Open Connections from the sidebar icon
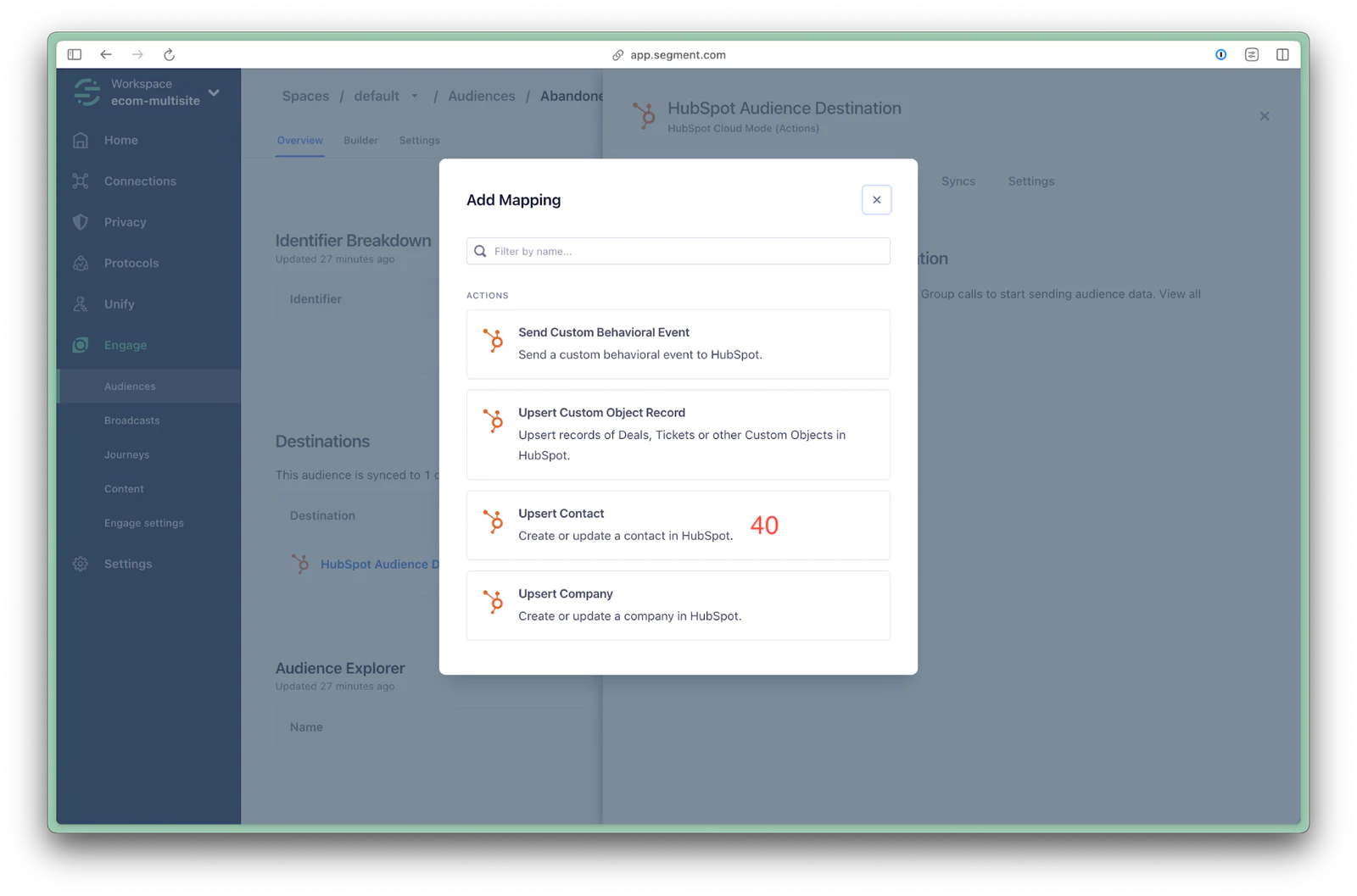 click(x=81, y=181)
